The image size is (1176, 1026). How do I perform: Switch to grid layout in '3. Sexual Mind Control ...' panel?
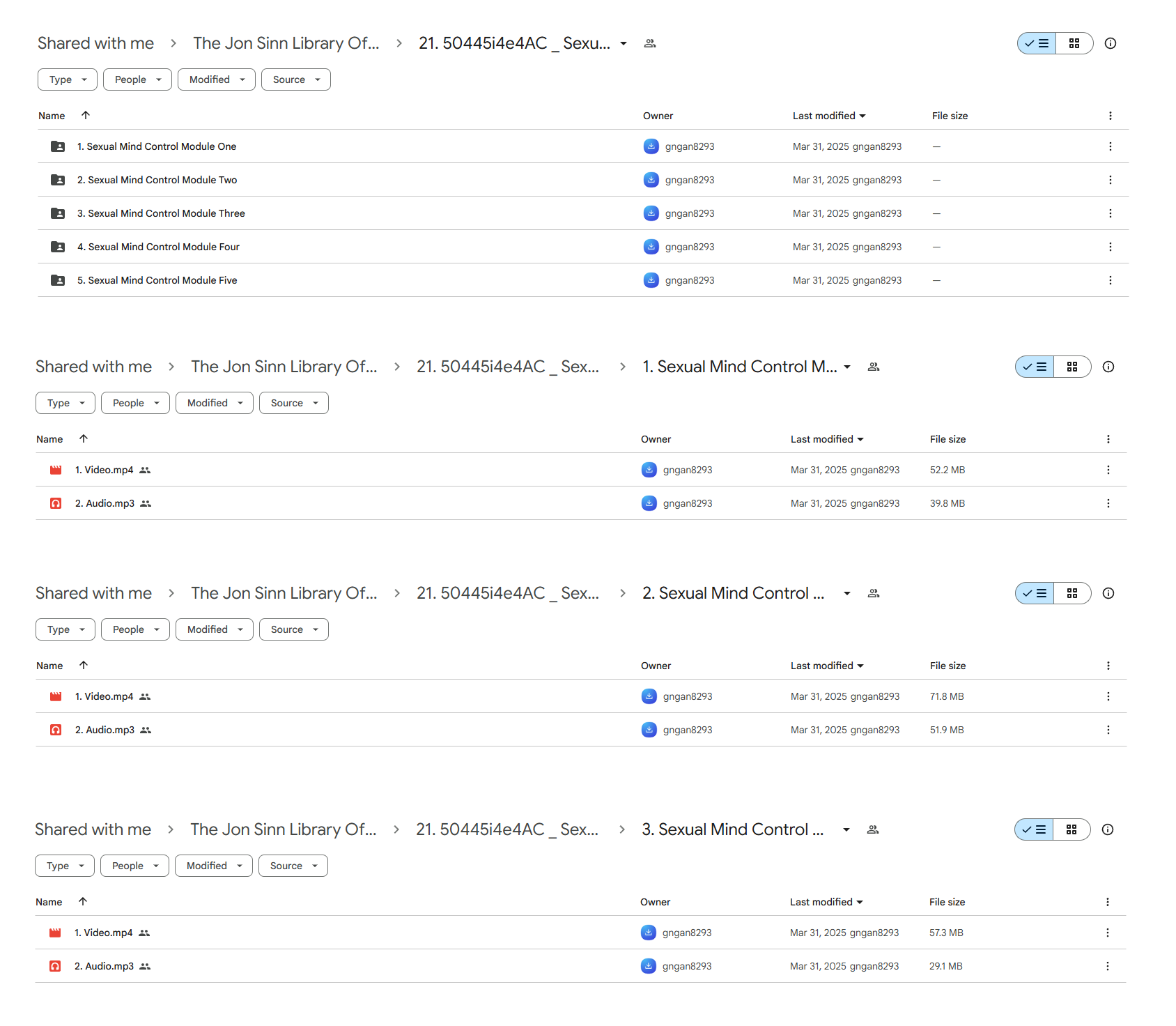1071,829
